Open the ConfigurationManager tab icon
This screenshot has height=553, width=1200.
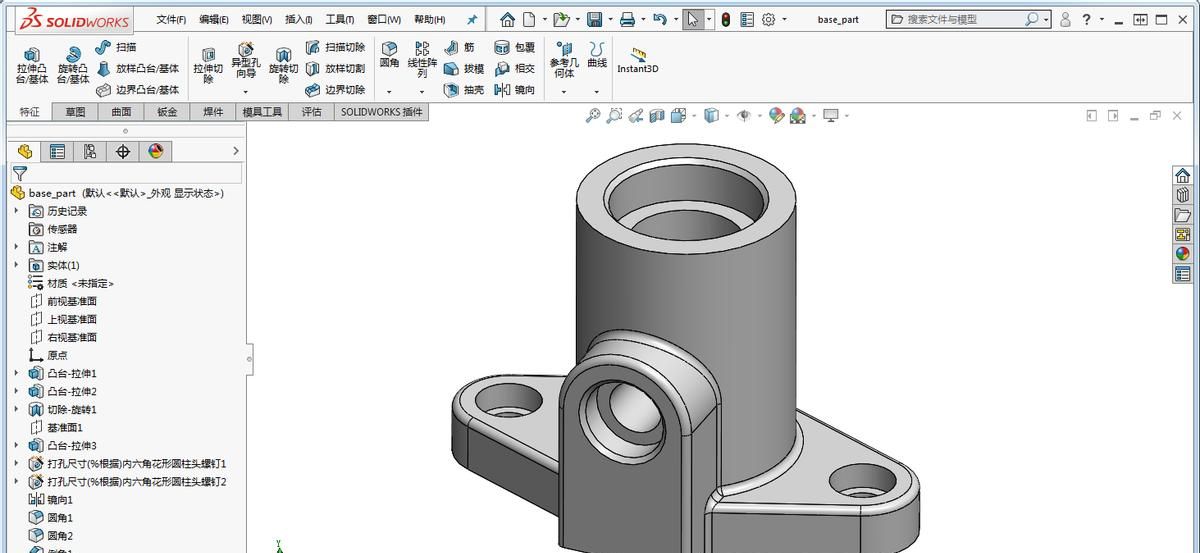click(90, 151)
